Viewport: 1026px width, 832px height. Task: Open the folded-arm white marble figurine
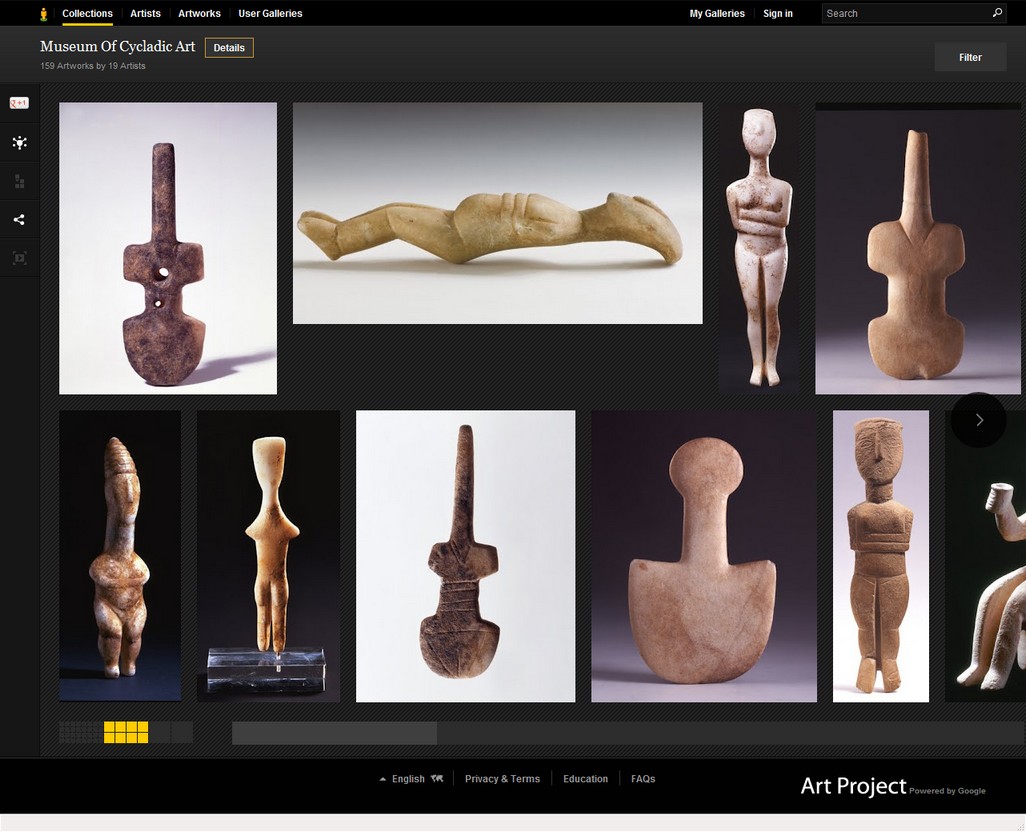click(x=759, y=247)
